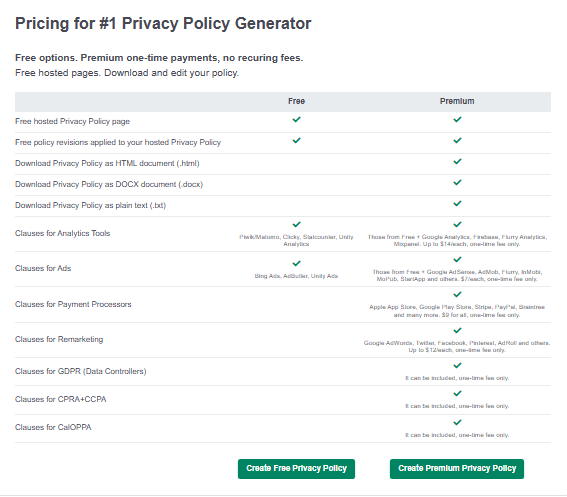Click the Create Free Privacy Policy button
567x497 pixels.
point(296,468)
